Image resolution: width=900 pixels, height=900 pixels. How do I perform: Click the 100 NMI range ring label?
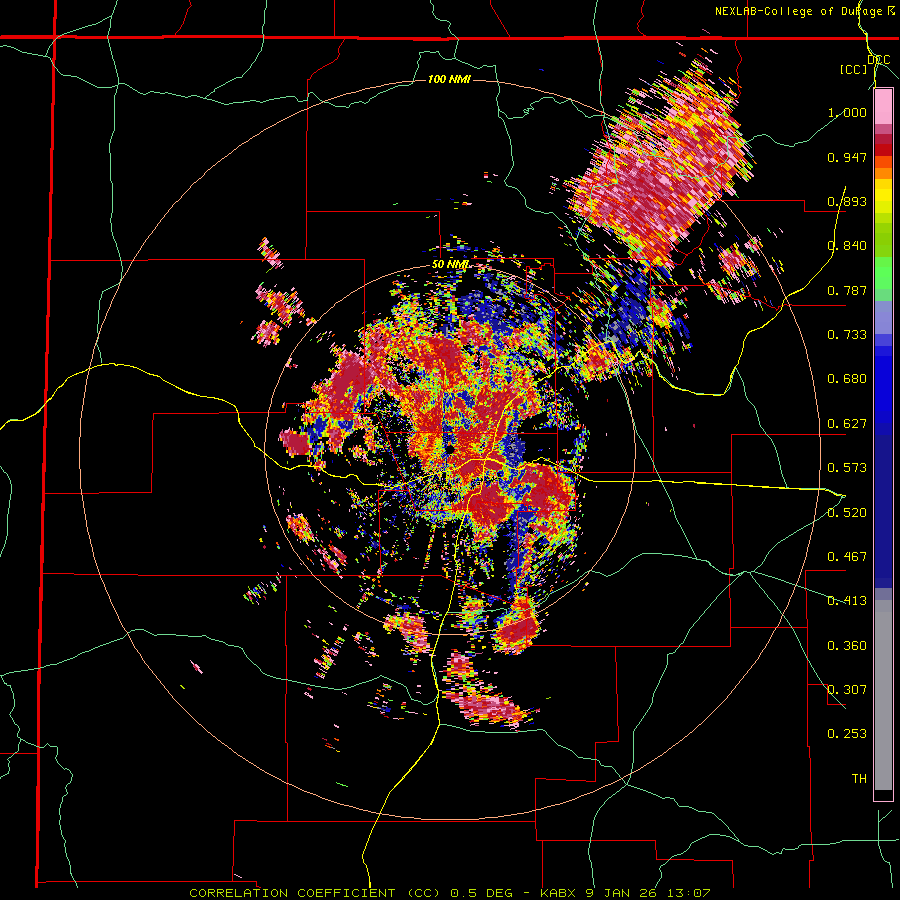[449, 79]
